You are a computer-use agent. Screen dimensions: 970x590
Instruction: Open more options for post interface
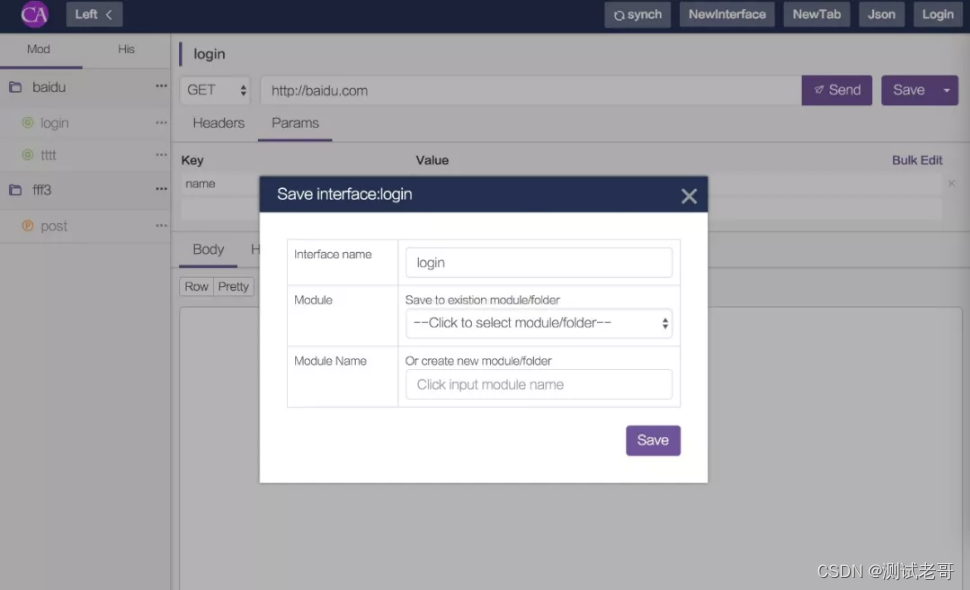(161, 226)
